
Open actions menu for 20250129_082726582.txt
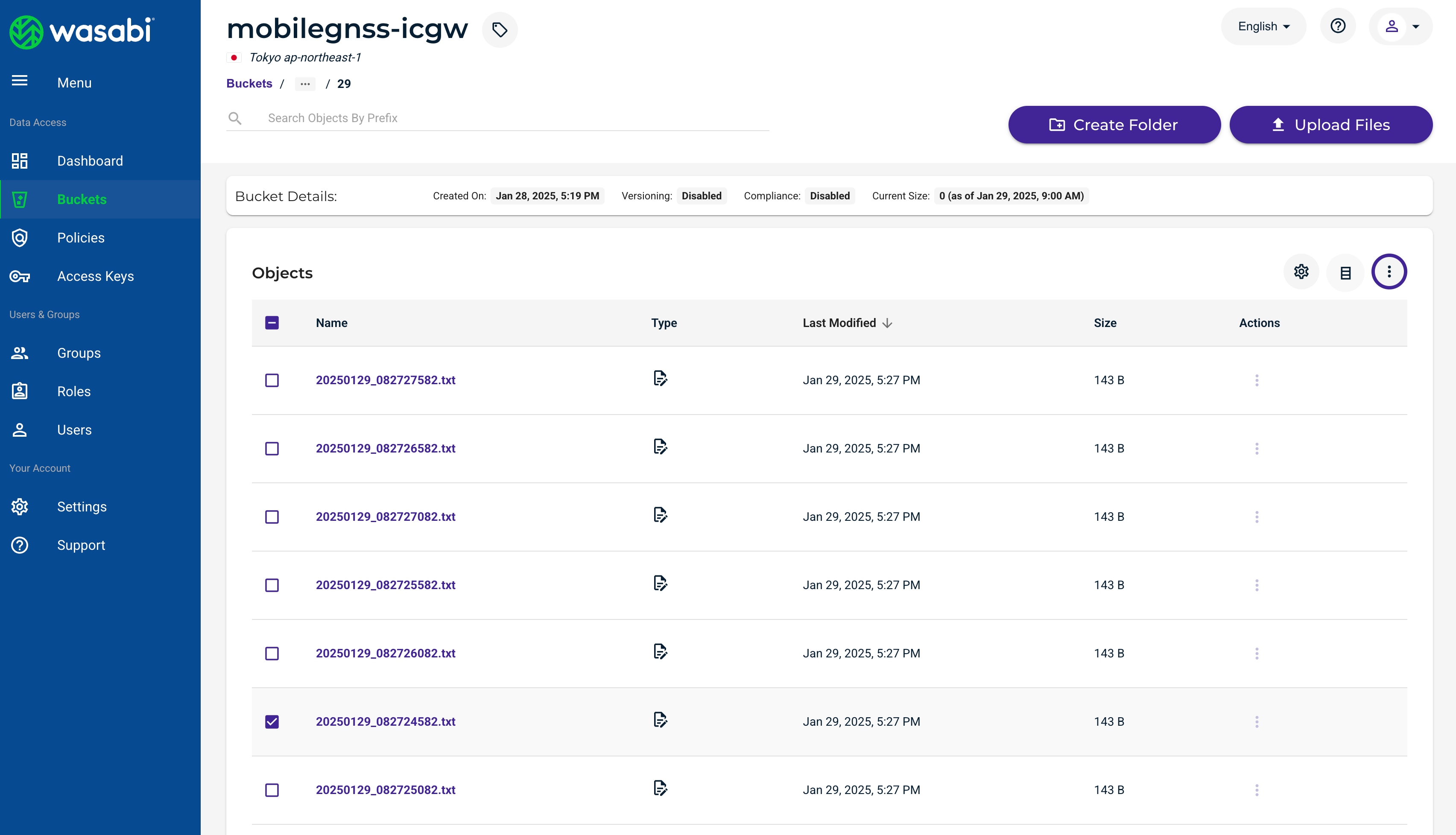click(1257, 449)
